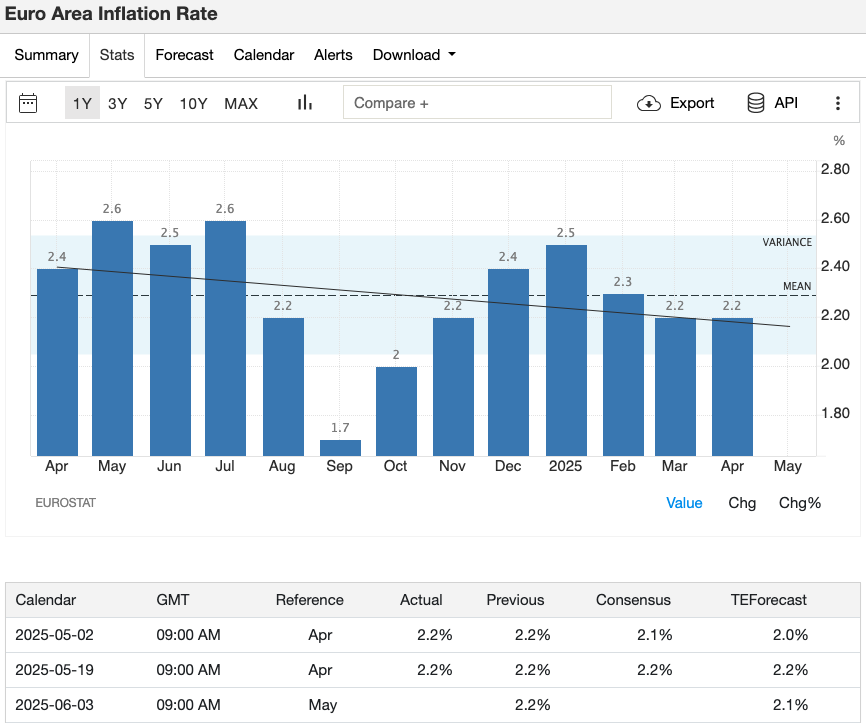Open the calendar date picker icon
The image size is (866, 723).
[28, 103]
